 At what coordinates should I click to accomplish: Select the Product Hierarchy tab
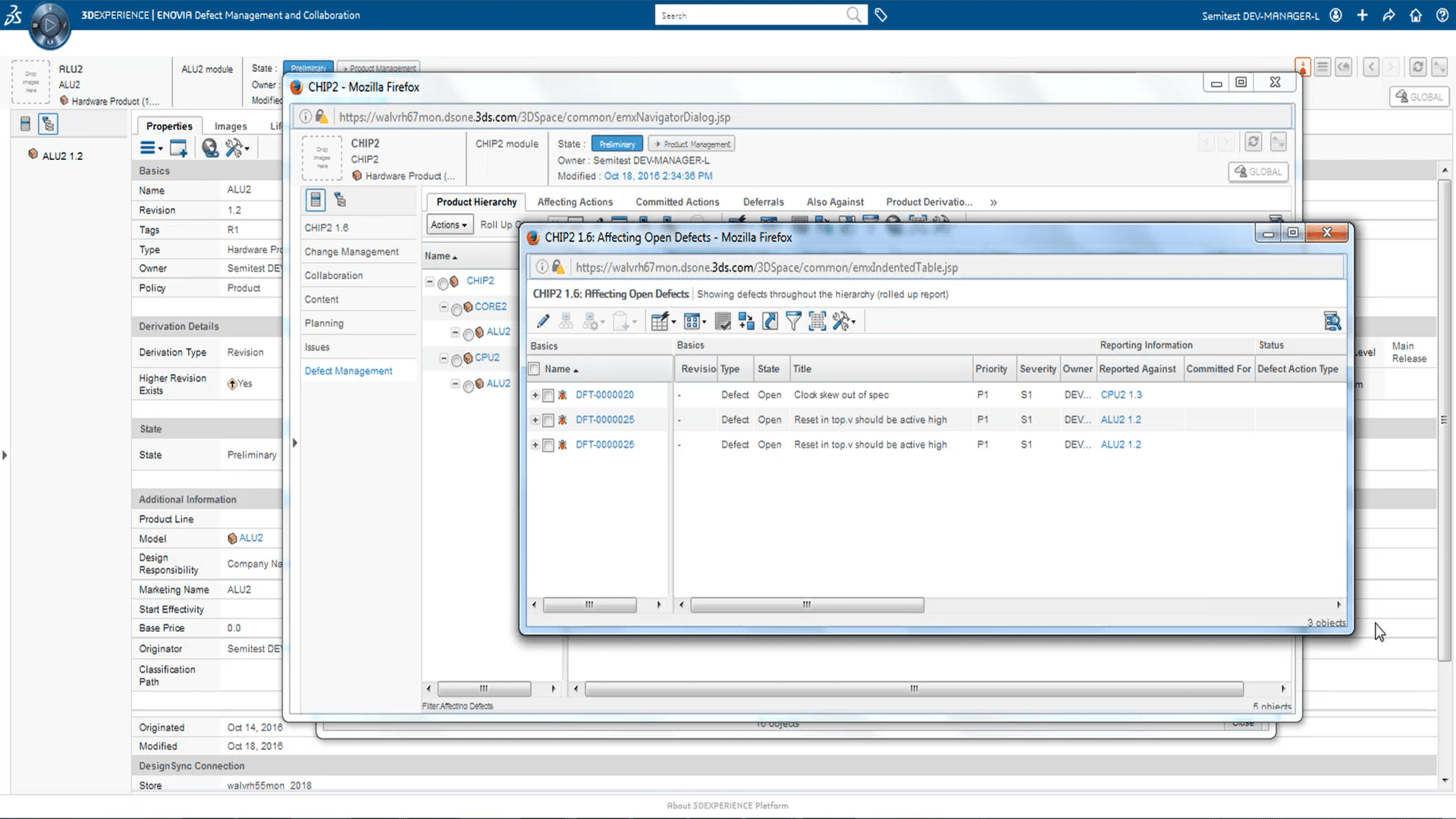[x=476, y=202]
